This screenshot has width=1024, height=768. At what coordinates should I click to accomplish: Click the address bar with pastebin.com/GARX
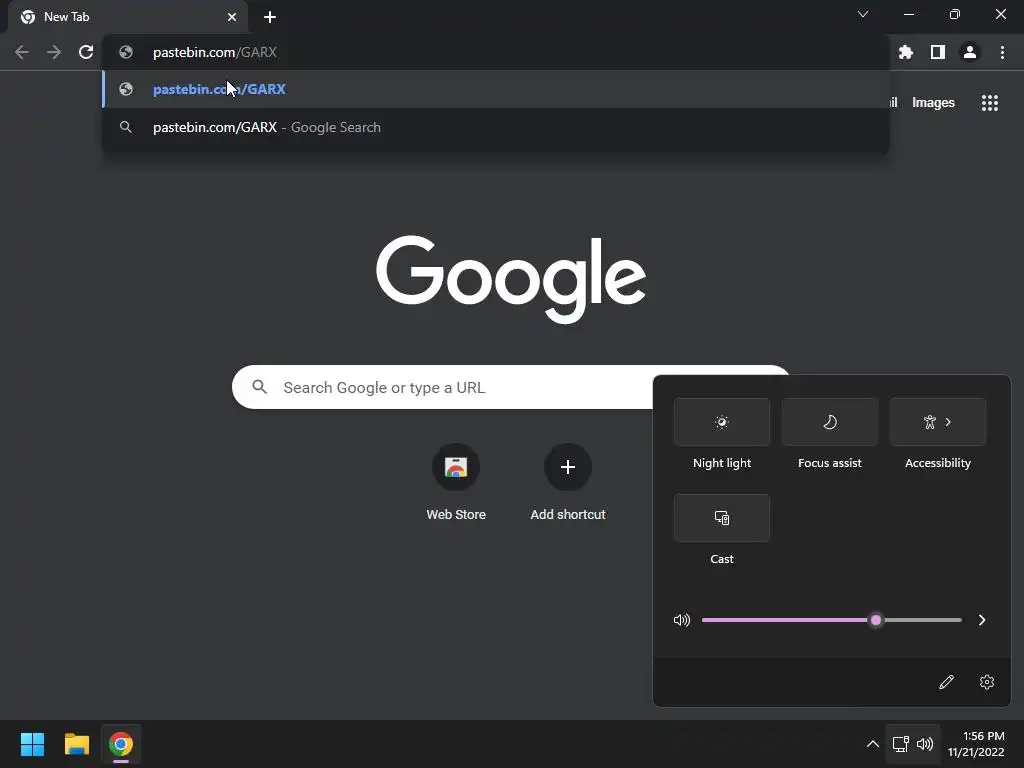pyautogui.click(x=496, y=52)
